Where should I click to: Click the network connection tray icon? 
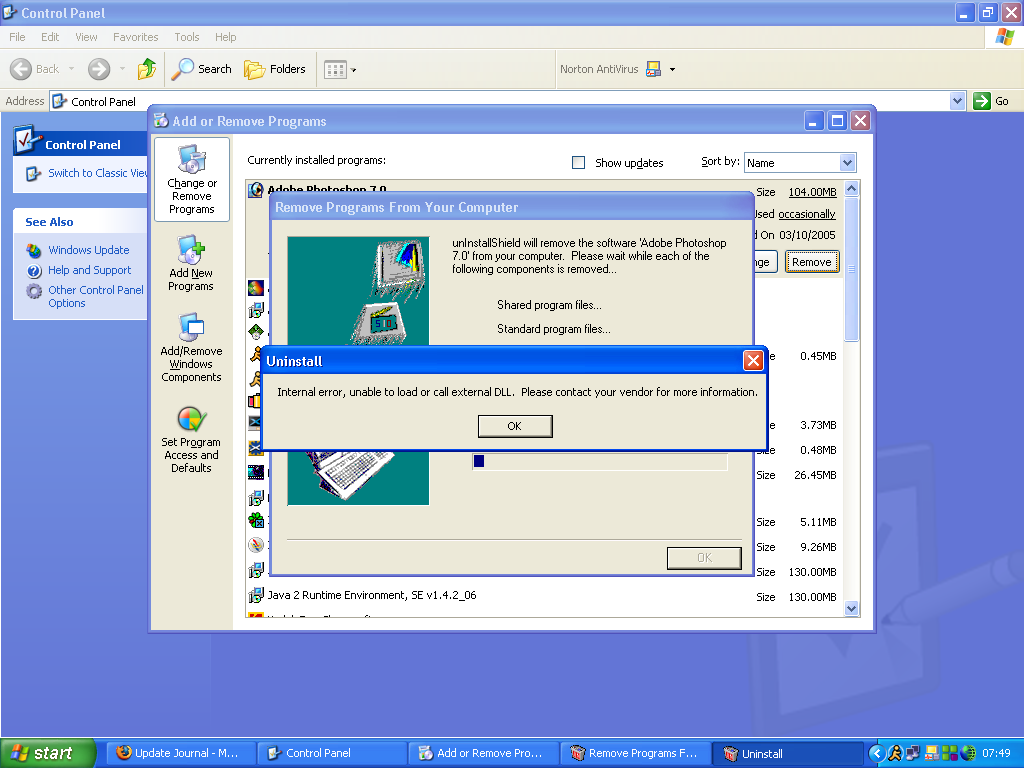(x=913, y=754)
